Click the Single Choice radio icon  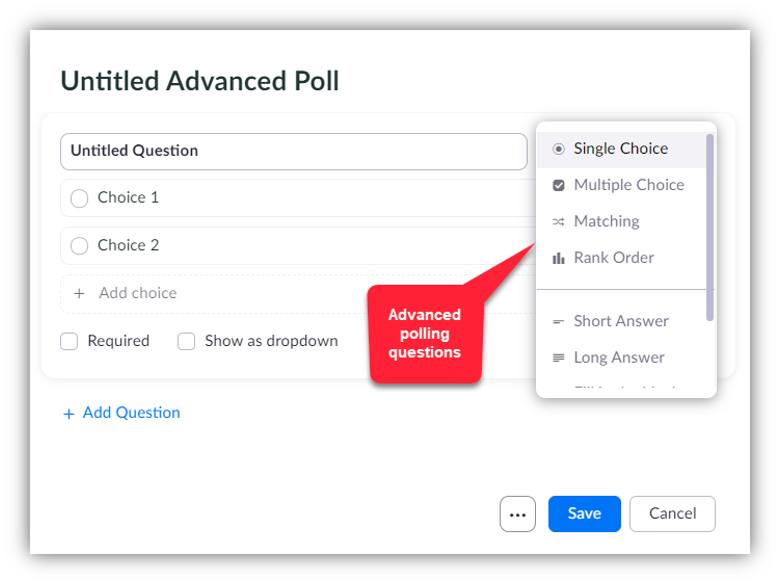(x=559, y=149)
